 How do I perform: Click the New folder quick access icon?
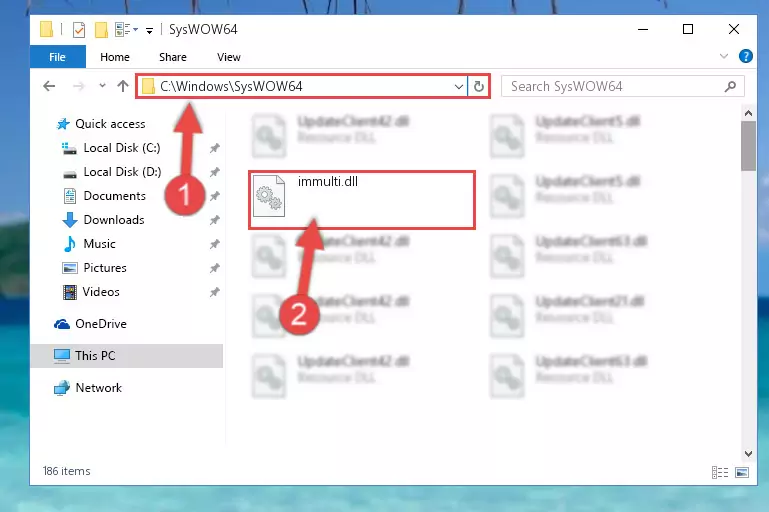pyautogui.click(x=101, y=30)
